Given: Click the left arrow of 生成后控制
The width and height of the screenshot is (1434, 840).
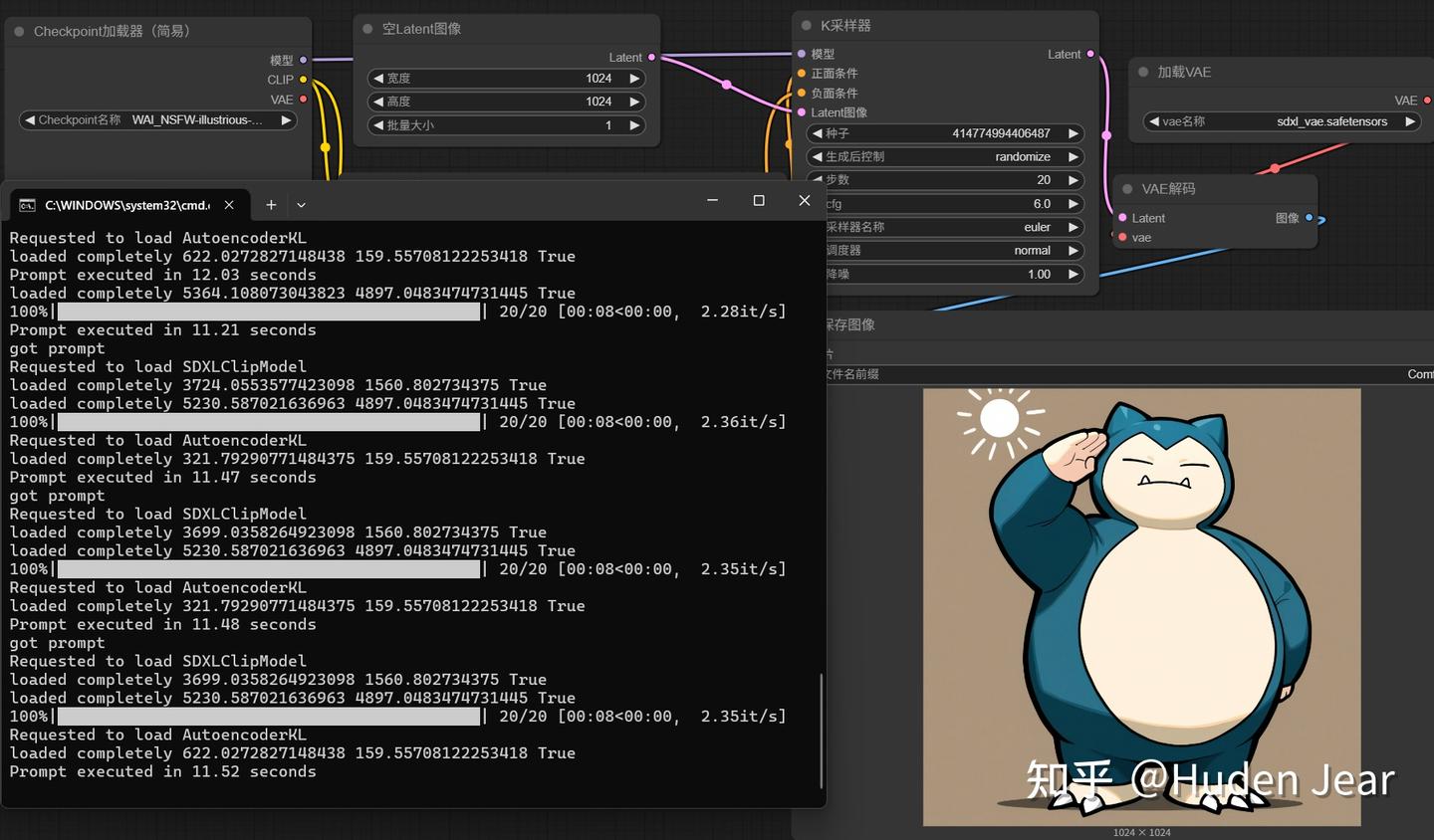Looking at the screenshot, I should (x=818, y=156).
